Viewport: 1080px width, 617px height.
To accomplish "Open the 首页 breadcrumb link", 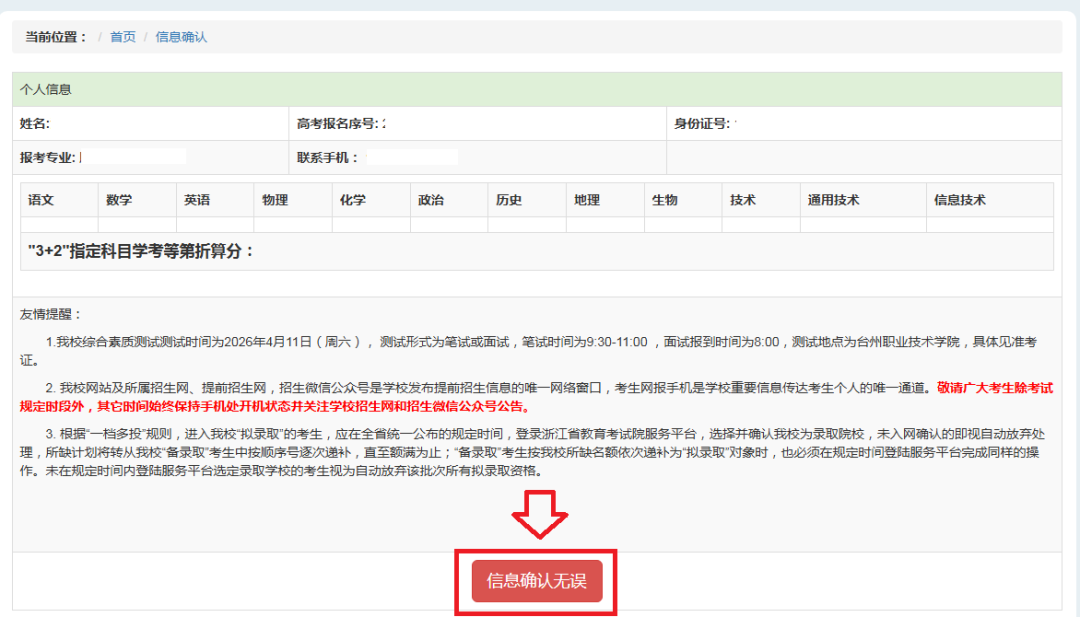I will (x=123, y=37).
